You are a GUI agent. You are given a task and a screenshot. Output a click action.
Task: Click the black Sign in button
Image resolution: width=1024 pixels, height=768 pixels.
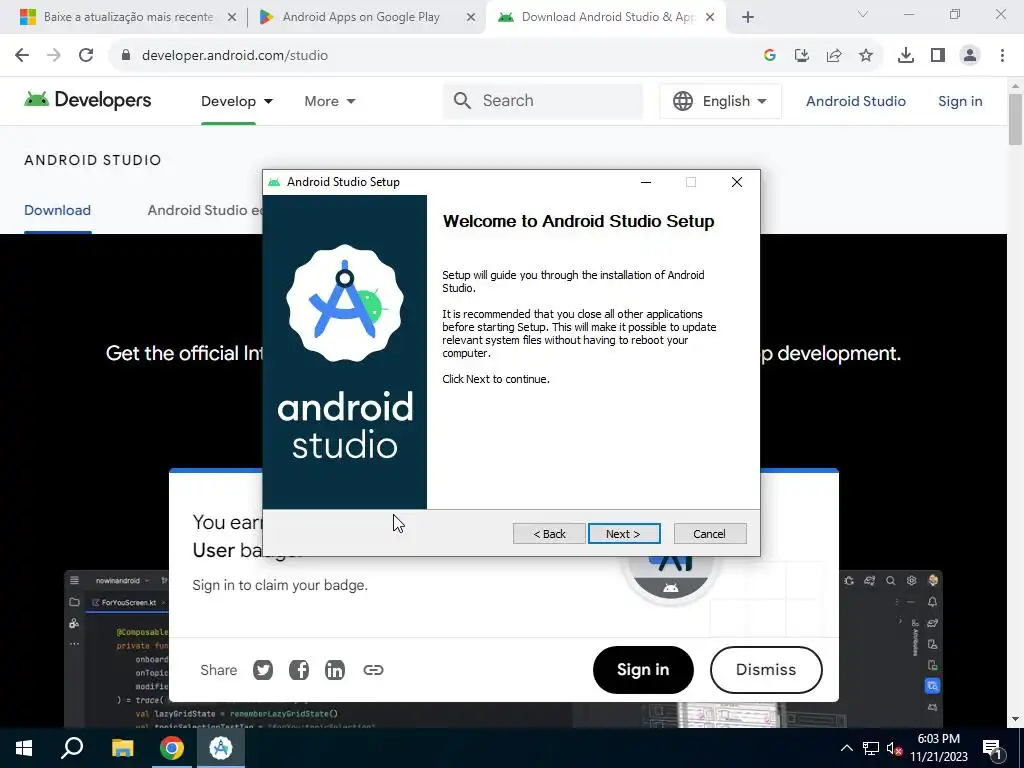643,670
